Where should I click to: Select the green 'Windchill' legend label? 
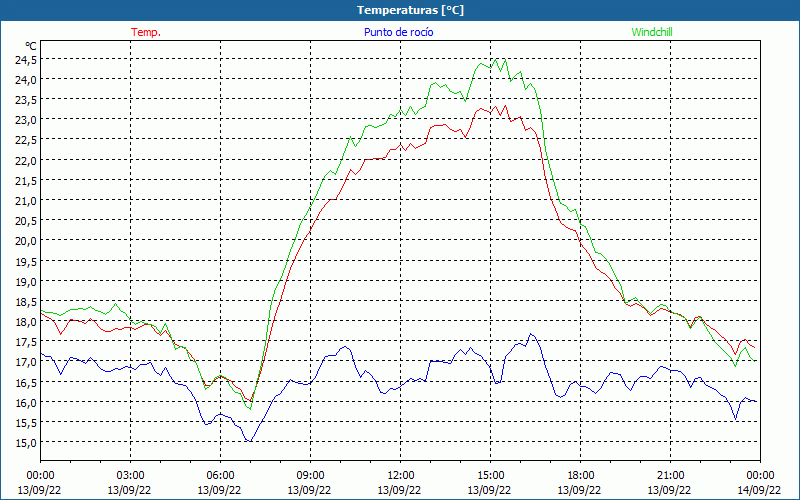(652, 32)
